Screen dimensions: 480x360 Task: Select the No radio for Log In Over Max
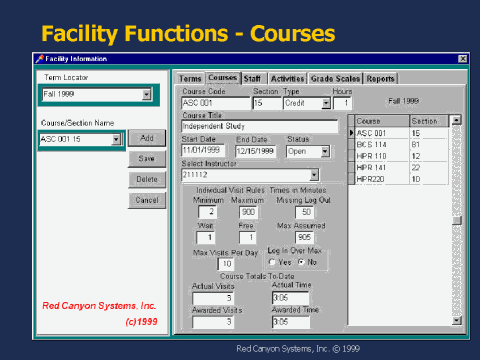pos(301,262)
